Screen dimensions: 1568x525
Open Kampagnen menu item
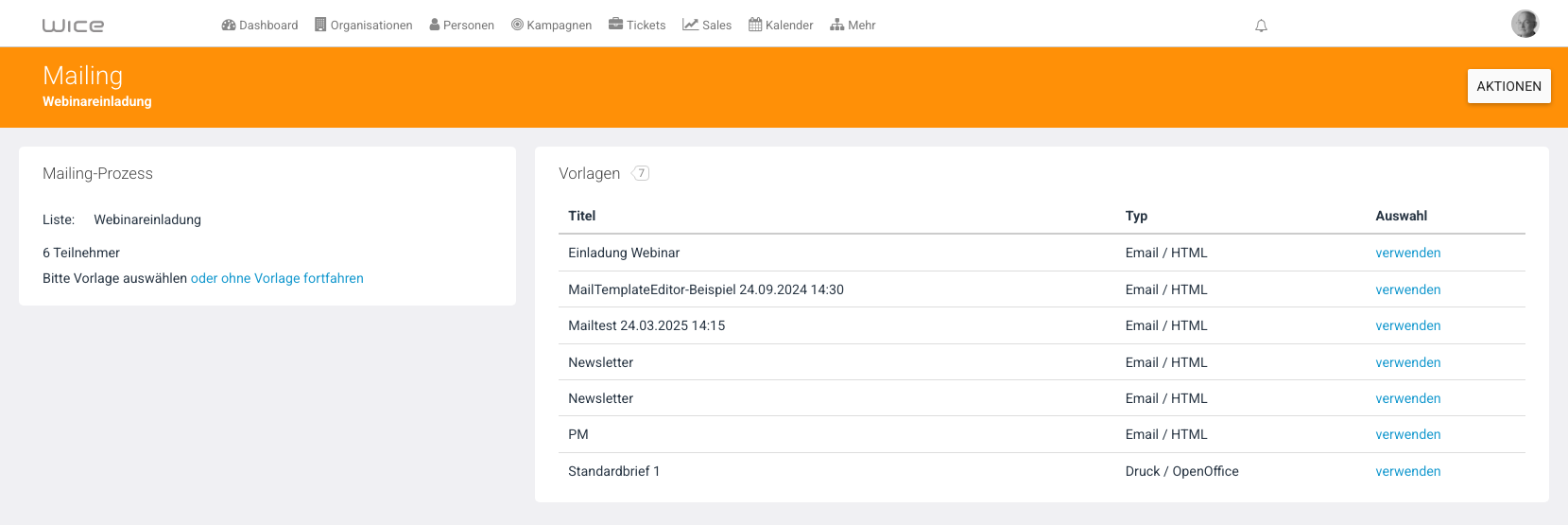(x=552, y=26)
